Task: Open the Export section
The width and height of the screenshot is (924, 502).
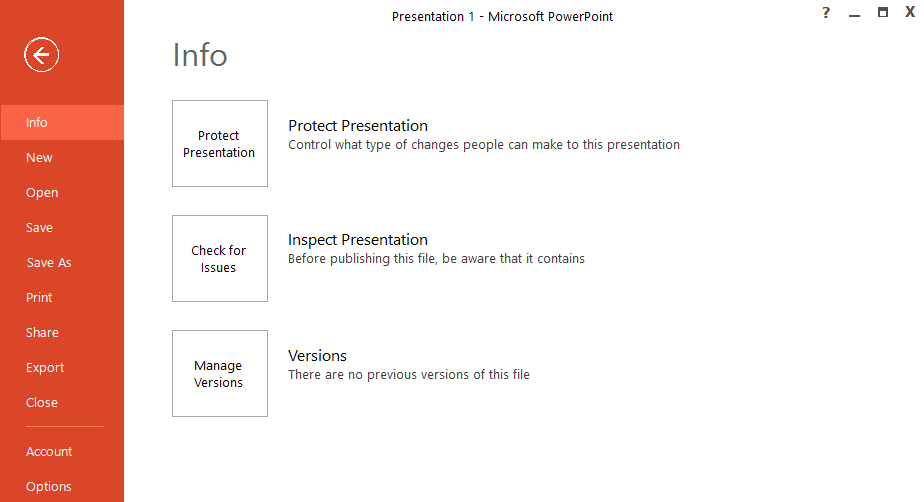Action: (x=45, y=368)
